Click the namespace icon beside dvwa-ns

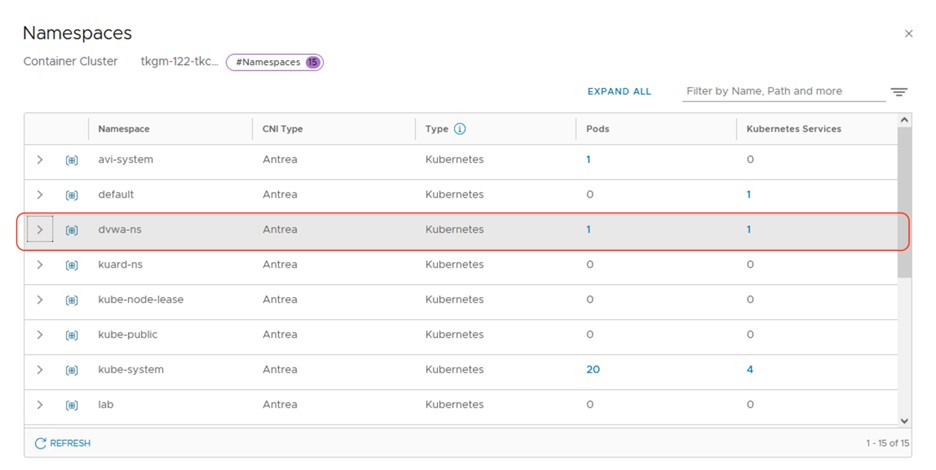pyautogui.click(x=71, y=230)
